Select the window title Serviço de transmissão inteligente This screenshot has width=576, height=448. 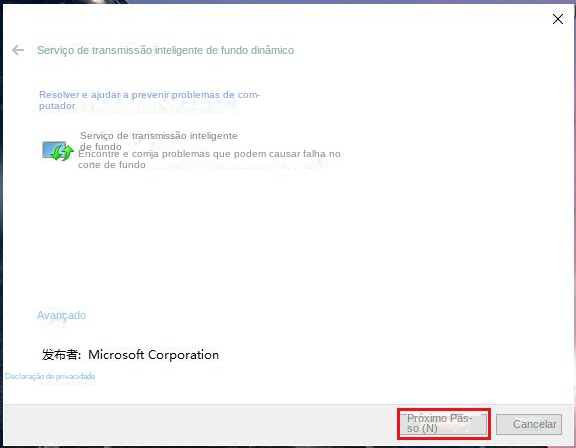coord(165,50)
